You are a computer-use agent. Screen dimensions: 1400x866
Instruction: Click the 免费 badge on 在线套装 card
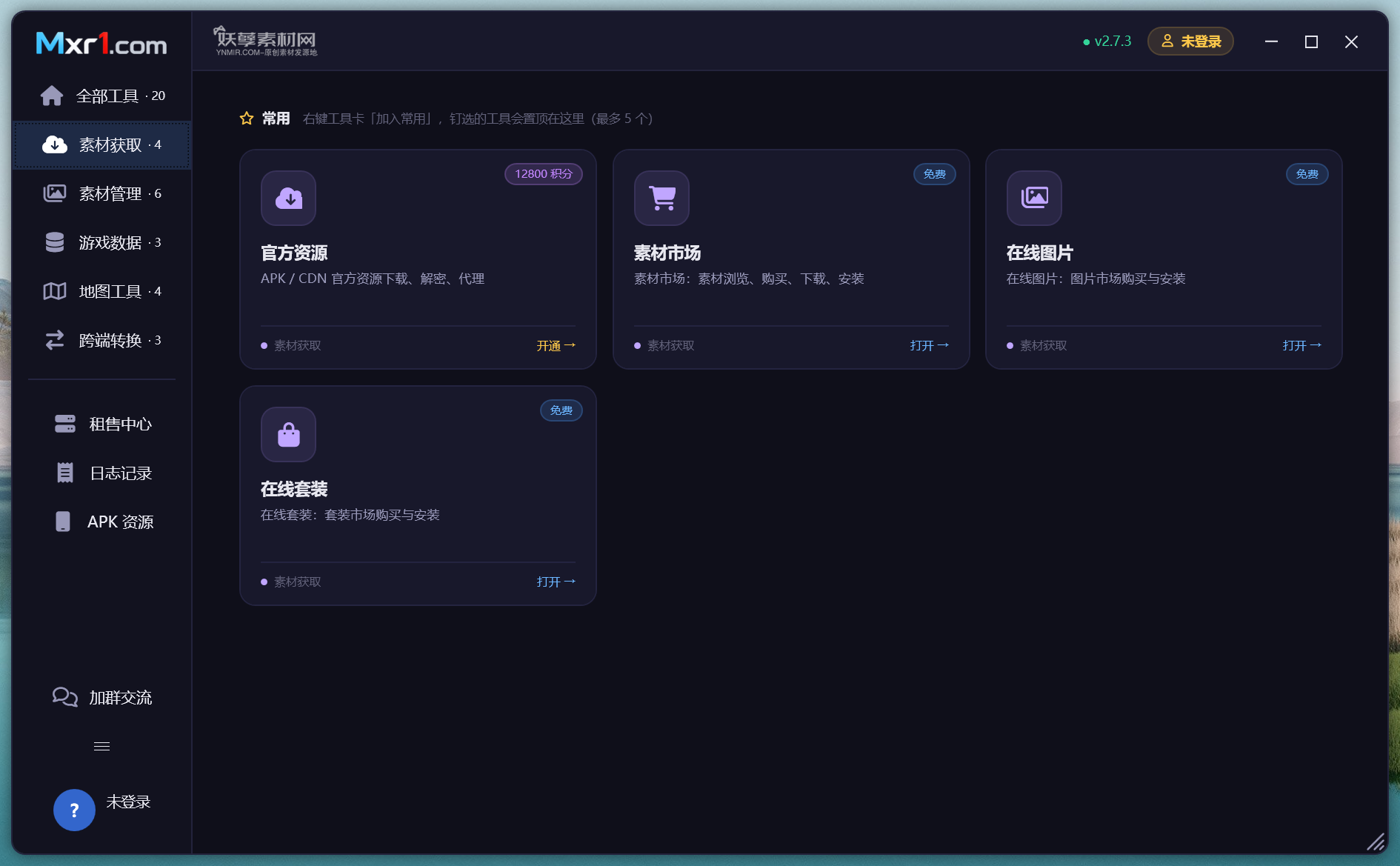561,410
